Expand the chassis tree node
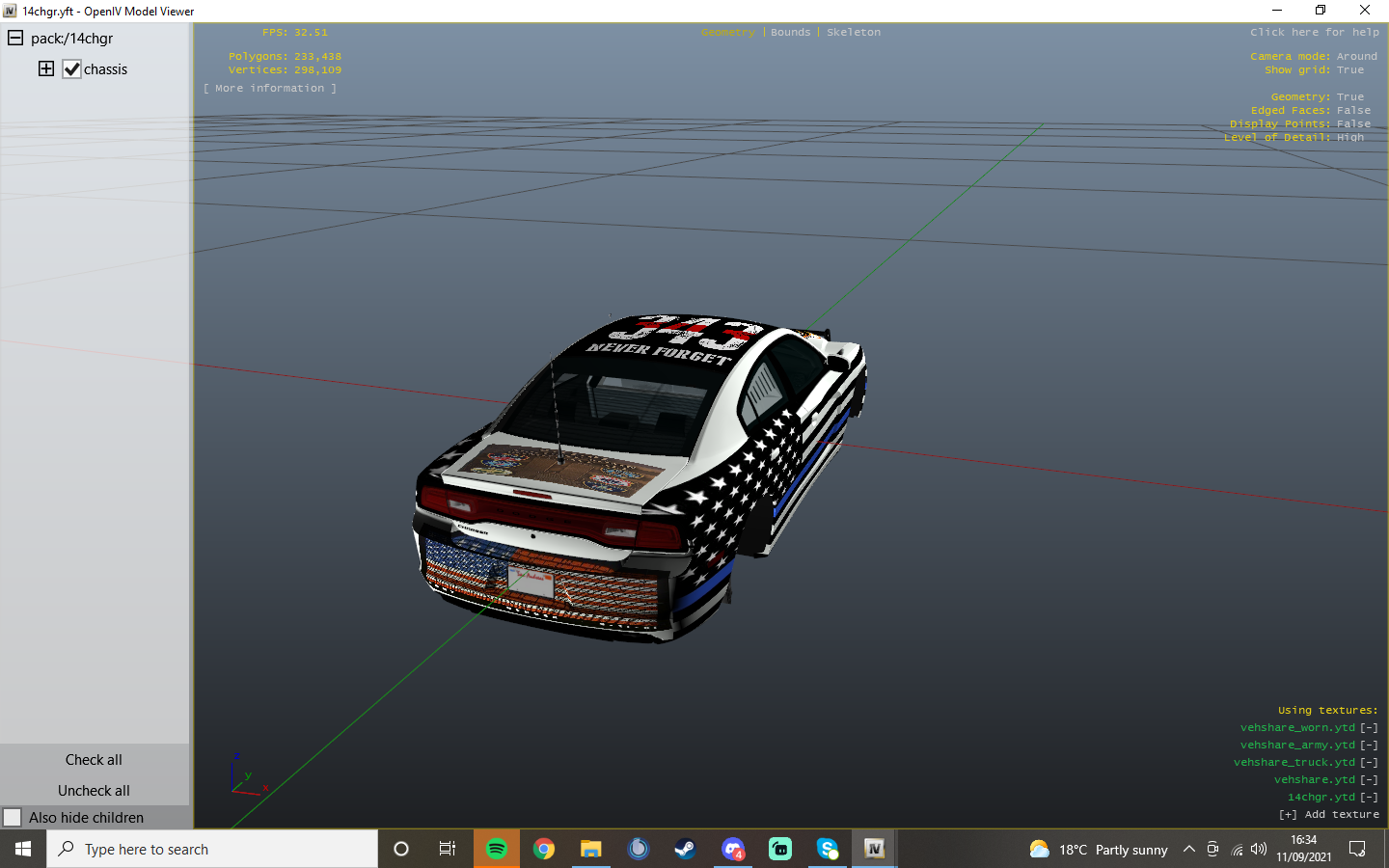1389x868 pixels. tap(46, 68)
